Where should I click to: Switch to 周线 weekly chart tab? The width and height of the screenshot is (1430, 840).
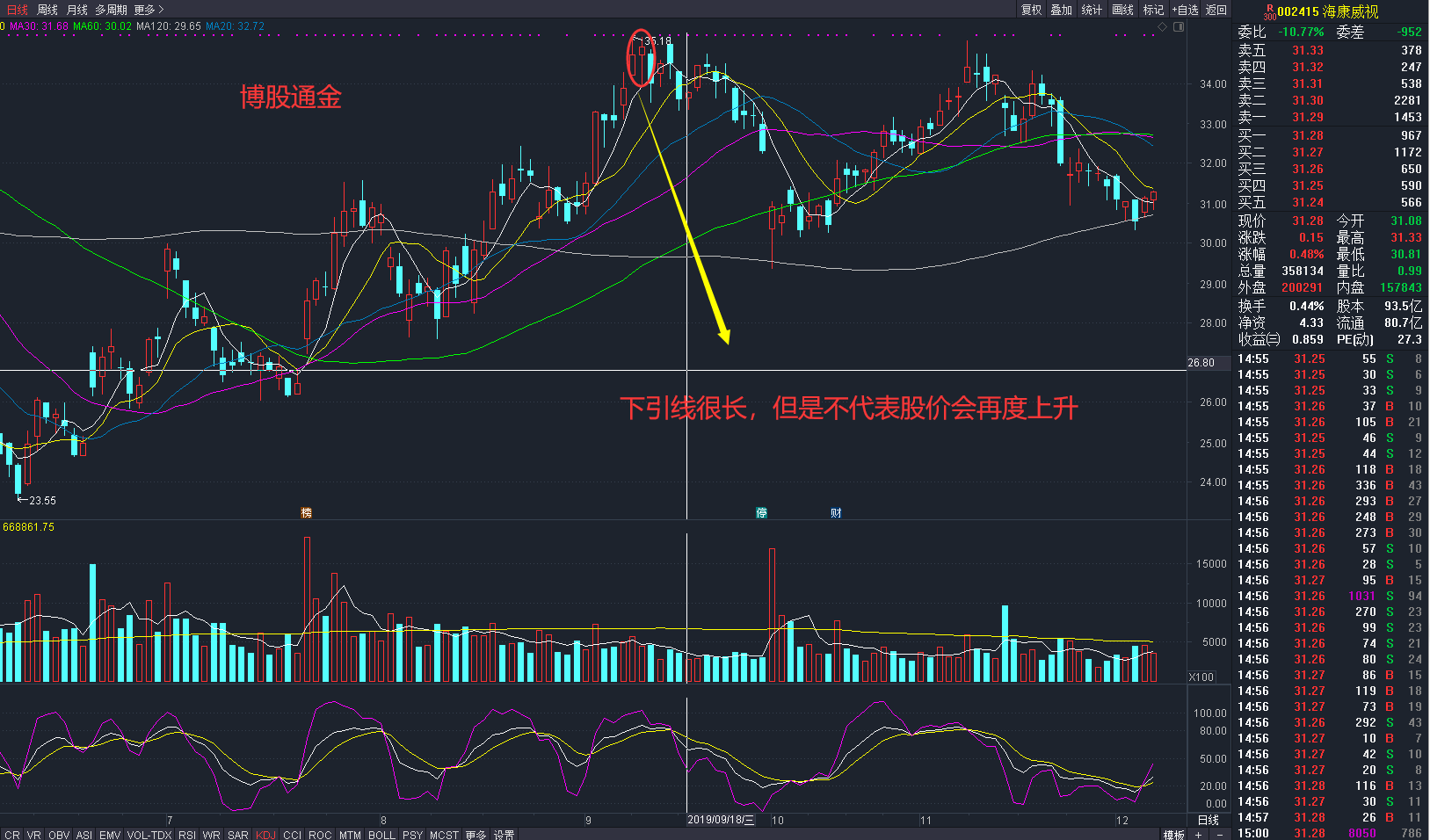tap(47, 10)
